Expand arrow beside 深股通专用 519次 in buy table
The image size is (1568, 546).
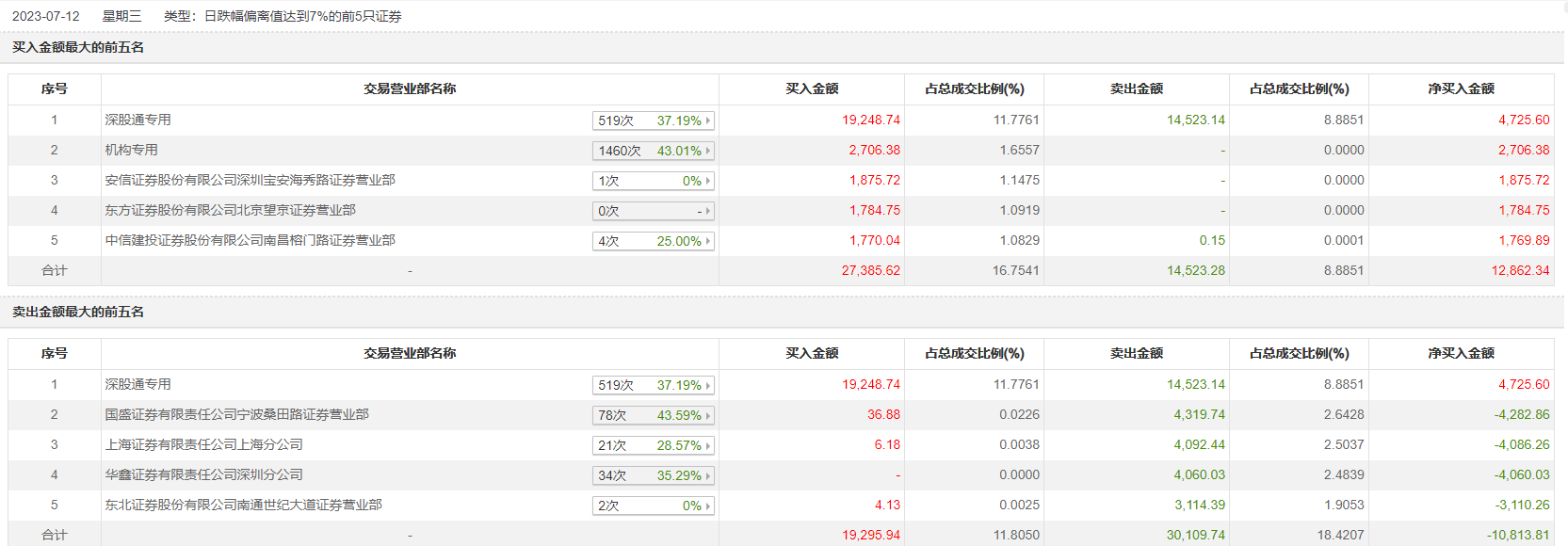point(708,120)
